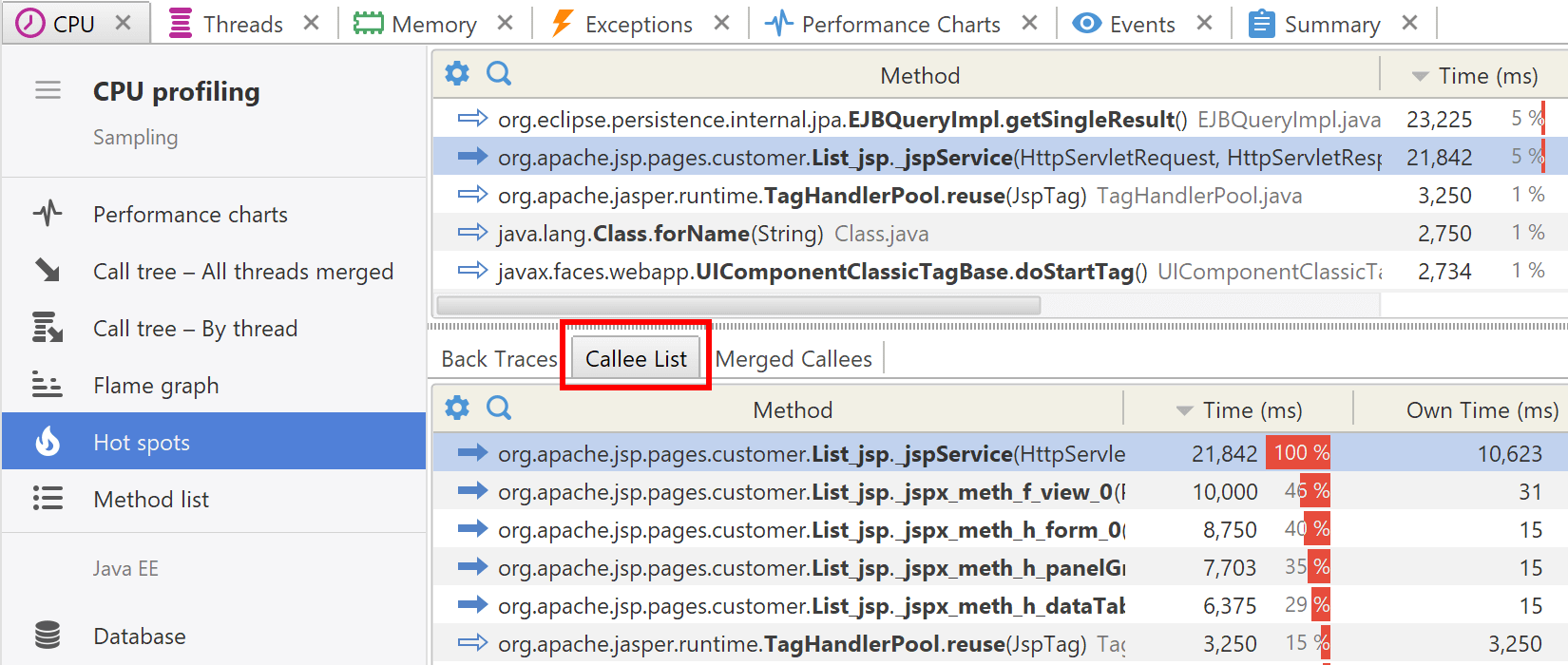Close the Summary tab
Viewport: 1568px width, 665px height.
(x=1409, y=23)
